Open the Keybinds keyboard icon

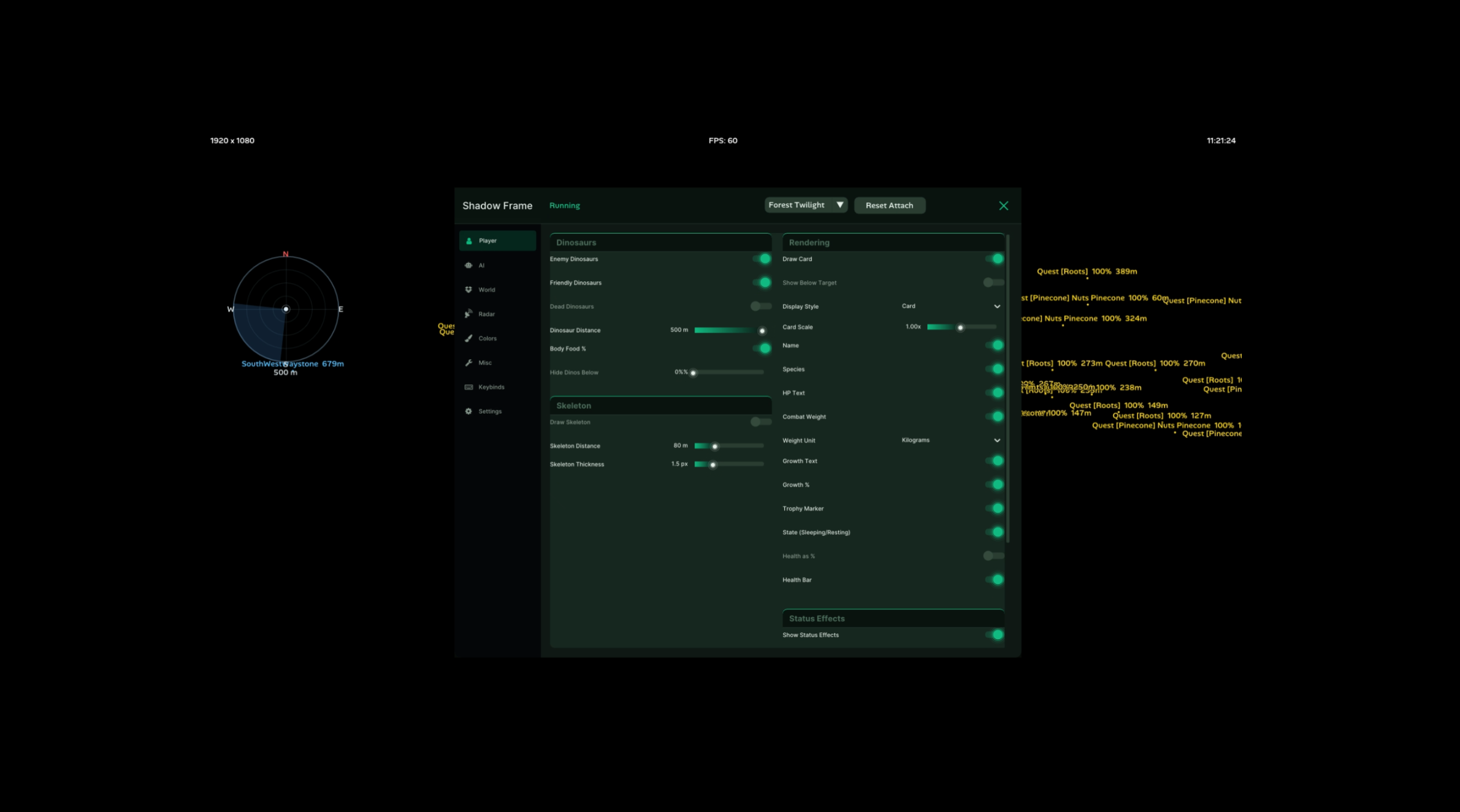coord(468,387)
